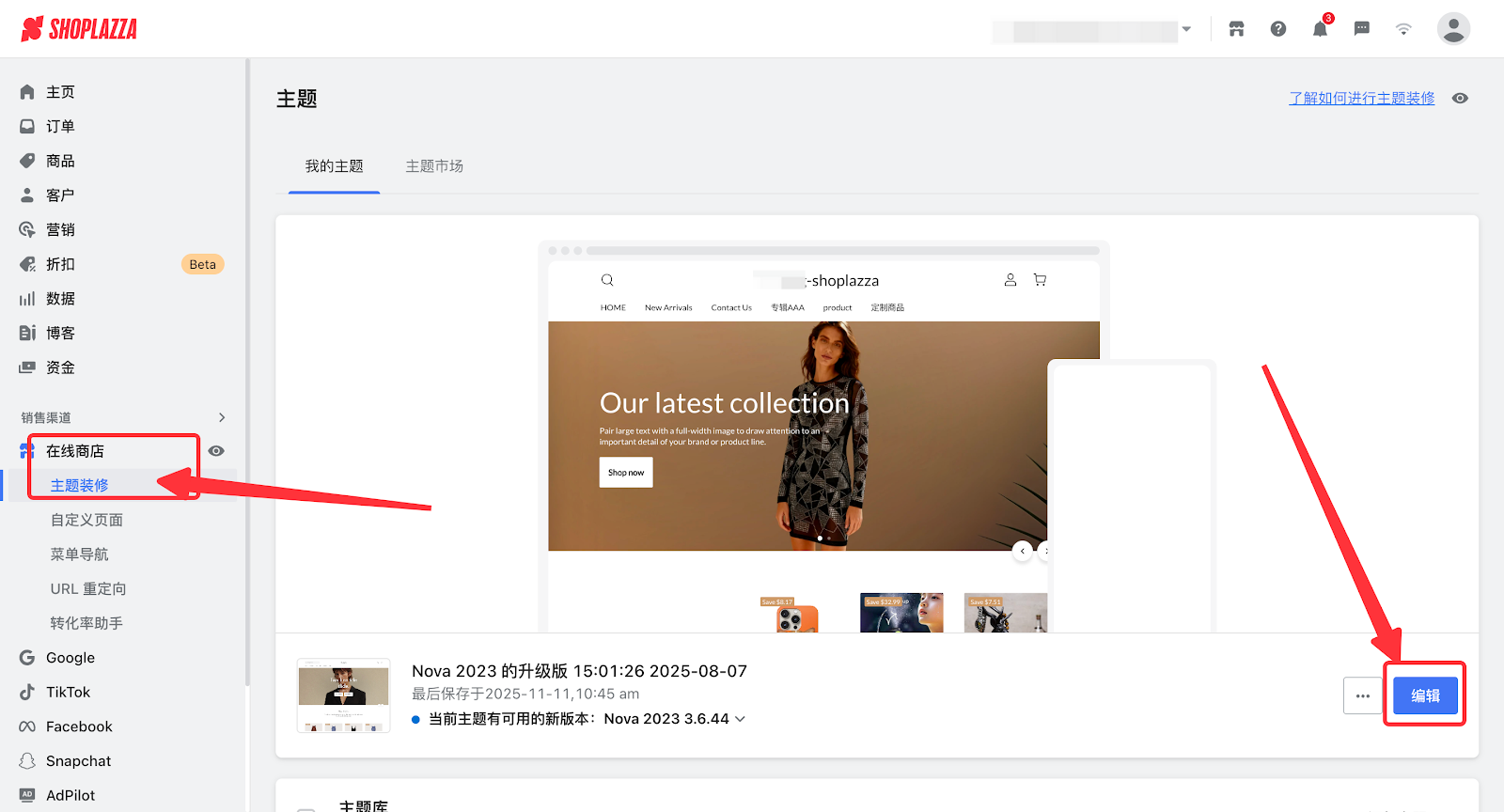Image resolution: width=1504 pixels, height=812 pixels.
Task: Click the blue 编辑 button
Action: (x=1424, y=695)
